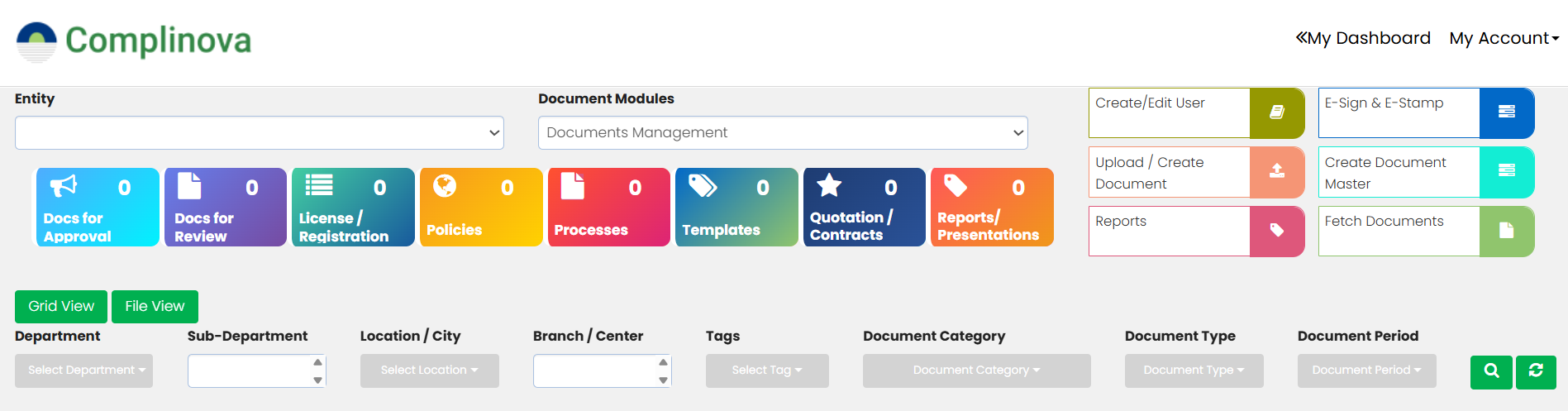Screen dimensions: 1568x411
Task: Expand the Document Category dropdown
Action: (x=977, y=370)
